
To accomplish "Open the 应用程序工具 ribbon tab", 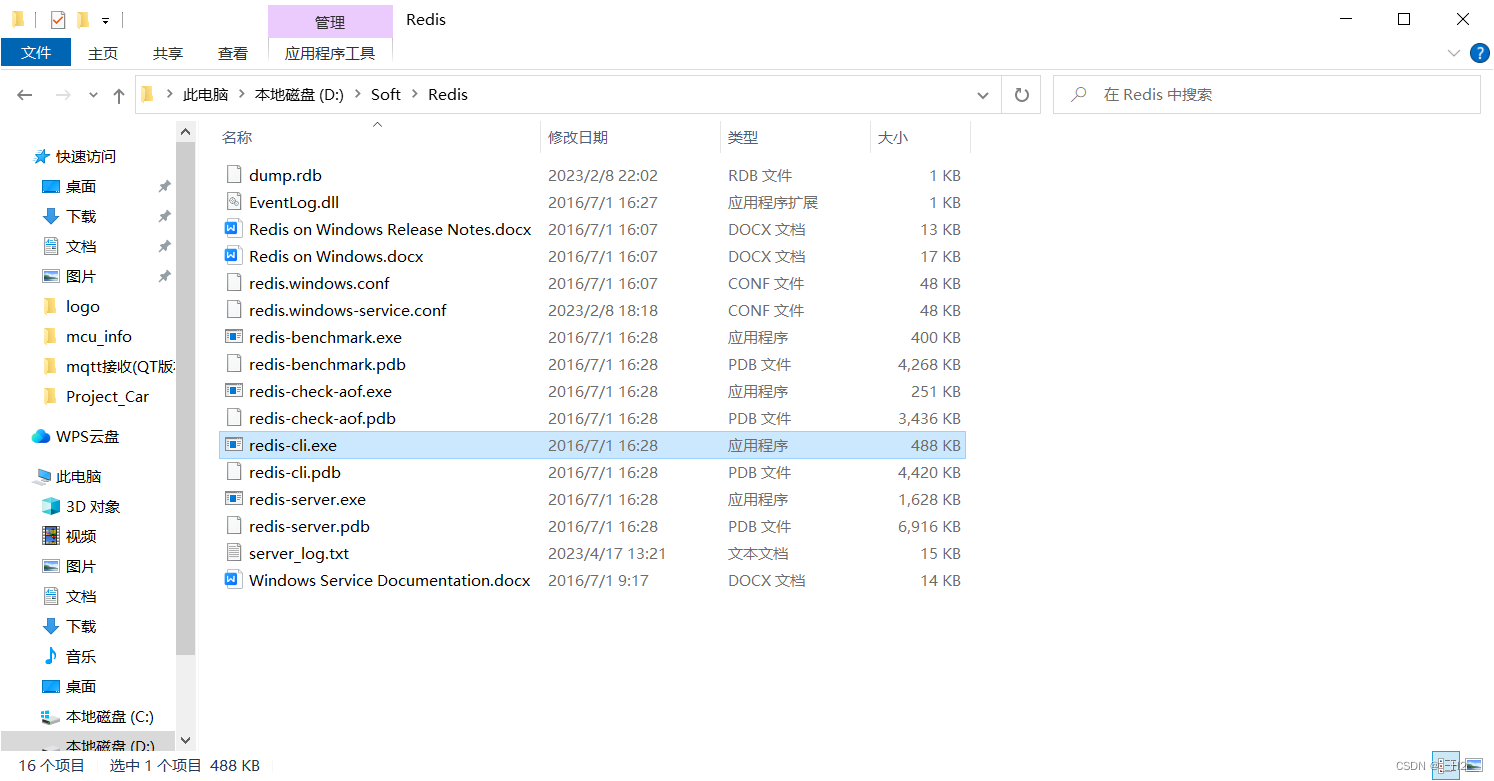I will [330, 53].
